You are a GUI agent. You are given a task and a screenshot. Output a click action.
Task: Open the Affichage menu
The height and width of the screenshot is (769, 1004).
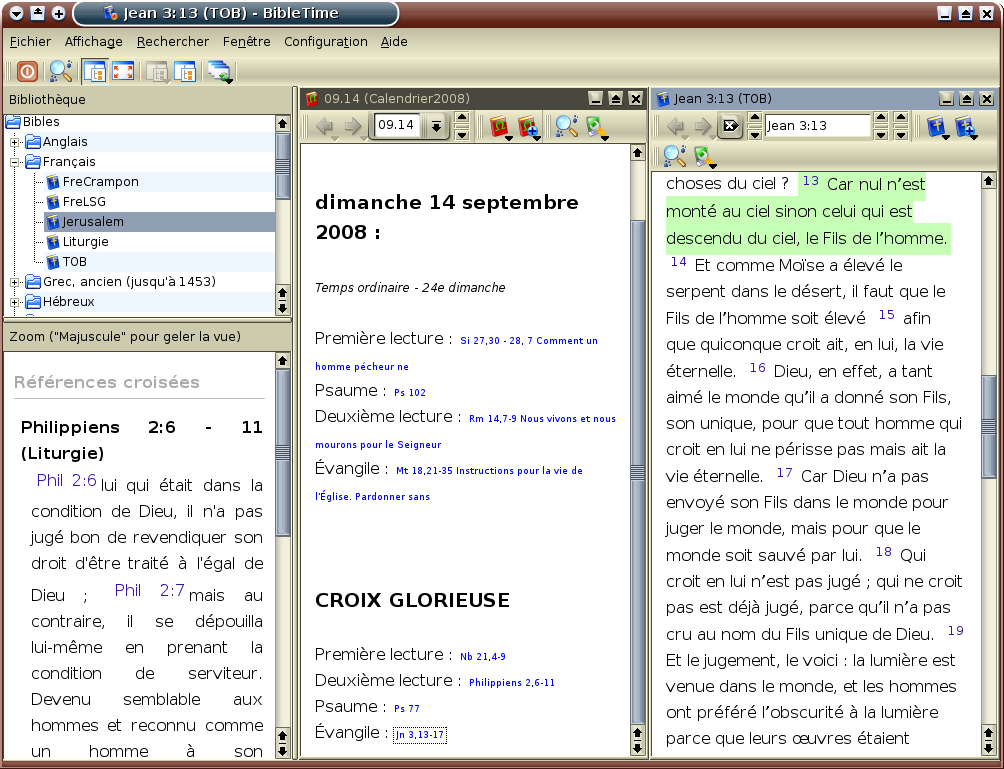point(93,42)
